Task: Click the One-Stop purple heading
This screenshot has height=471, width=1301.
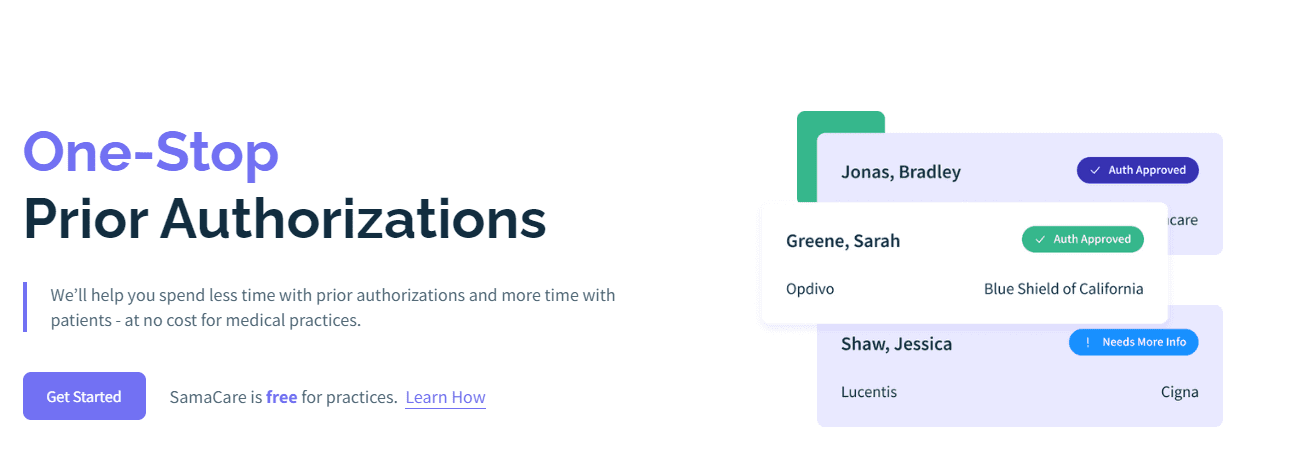Action: 151,152
